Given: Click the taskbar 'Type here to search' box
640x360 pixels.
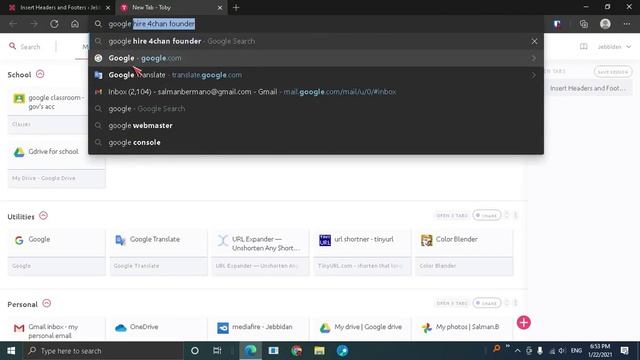Looking at the screenshot, I should click(103, 351).
